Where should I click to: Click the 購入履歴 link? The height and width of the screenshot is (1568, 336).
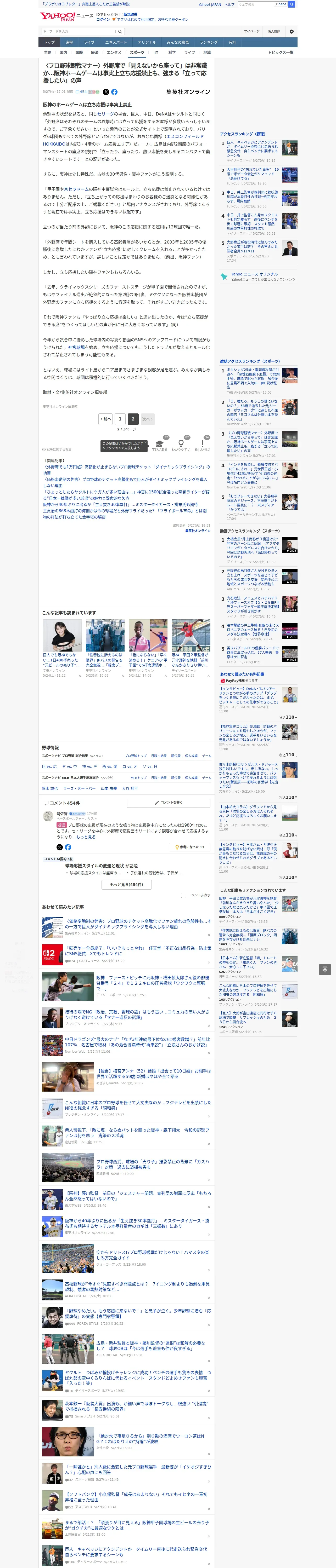click(274, 31)
